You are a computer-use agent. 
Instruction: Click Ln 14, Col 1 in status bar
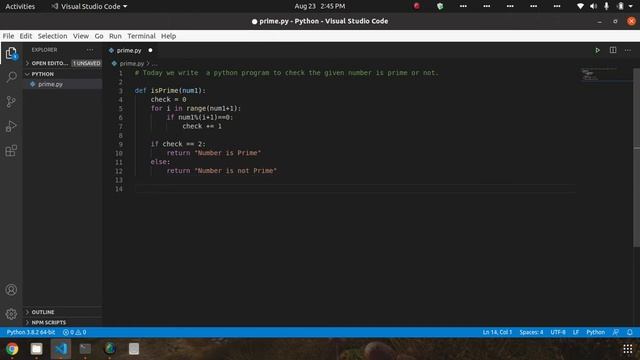pos(497,332)
